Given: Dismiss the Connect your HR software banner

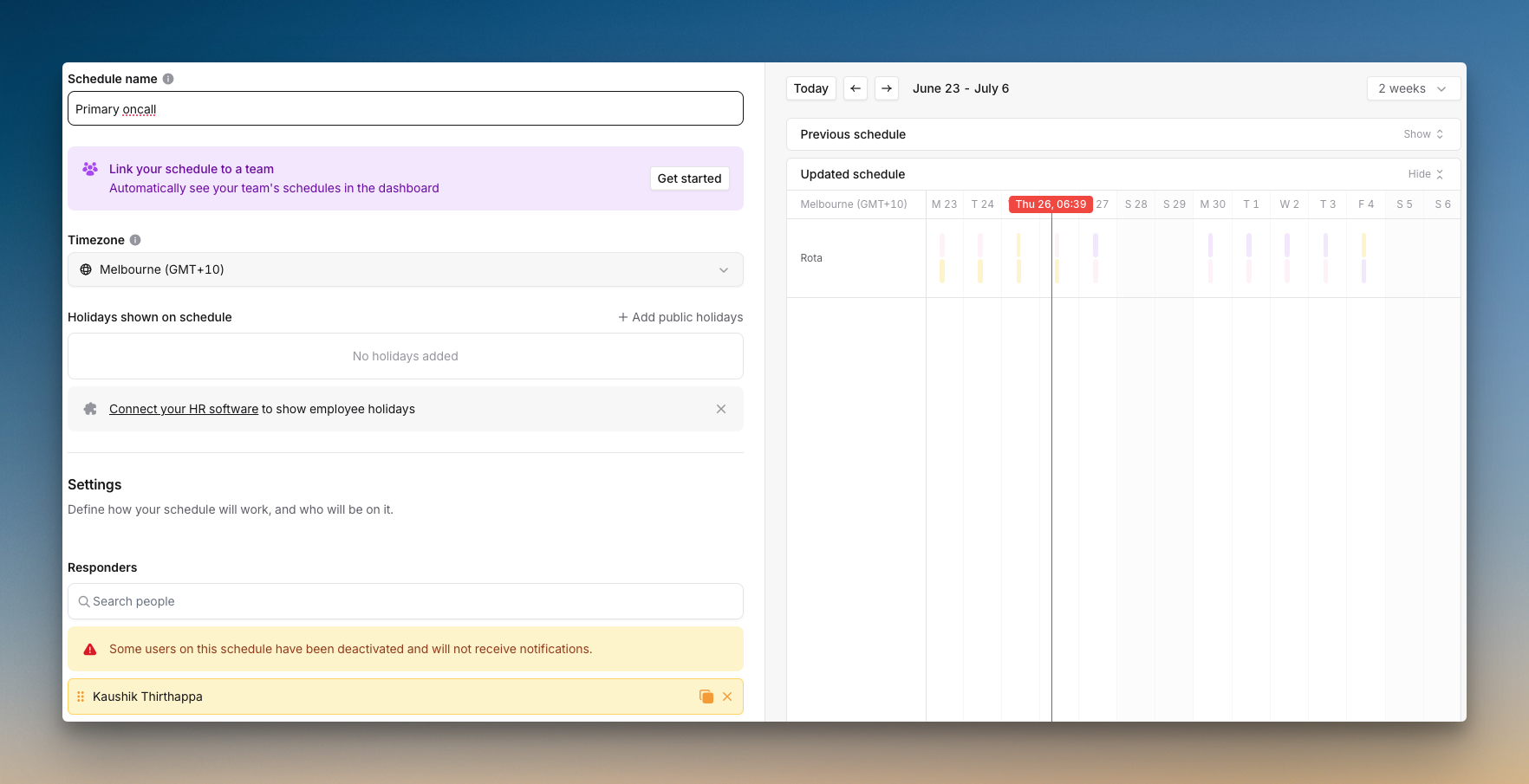Looking at the screenshot, I should click(x=721, y=409).
